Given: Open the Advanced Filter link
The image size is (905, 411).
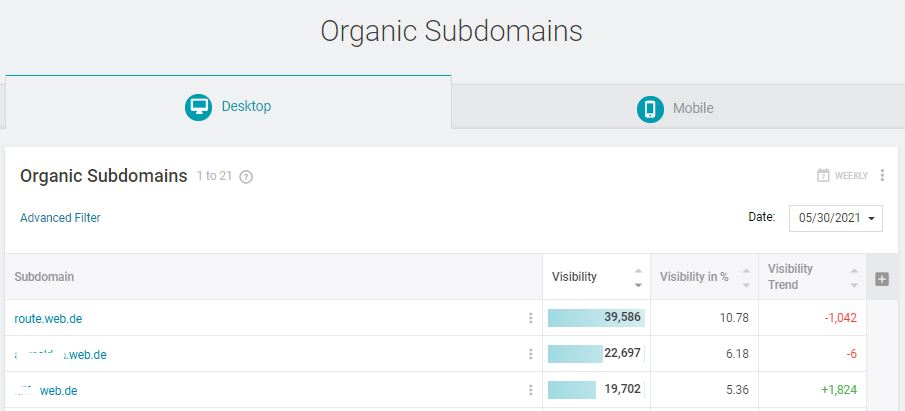Looking at the screenshot, I should click(60, 218).
